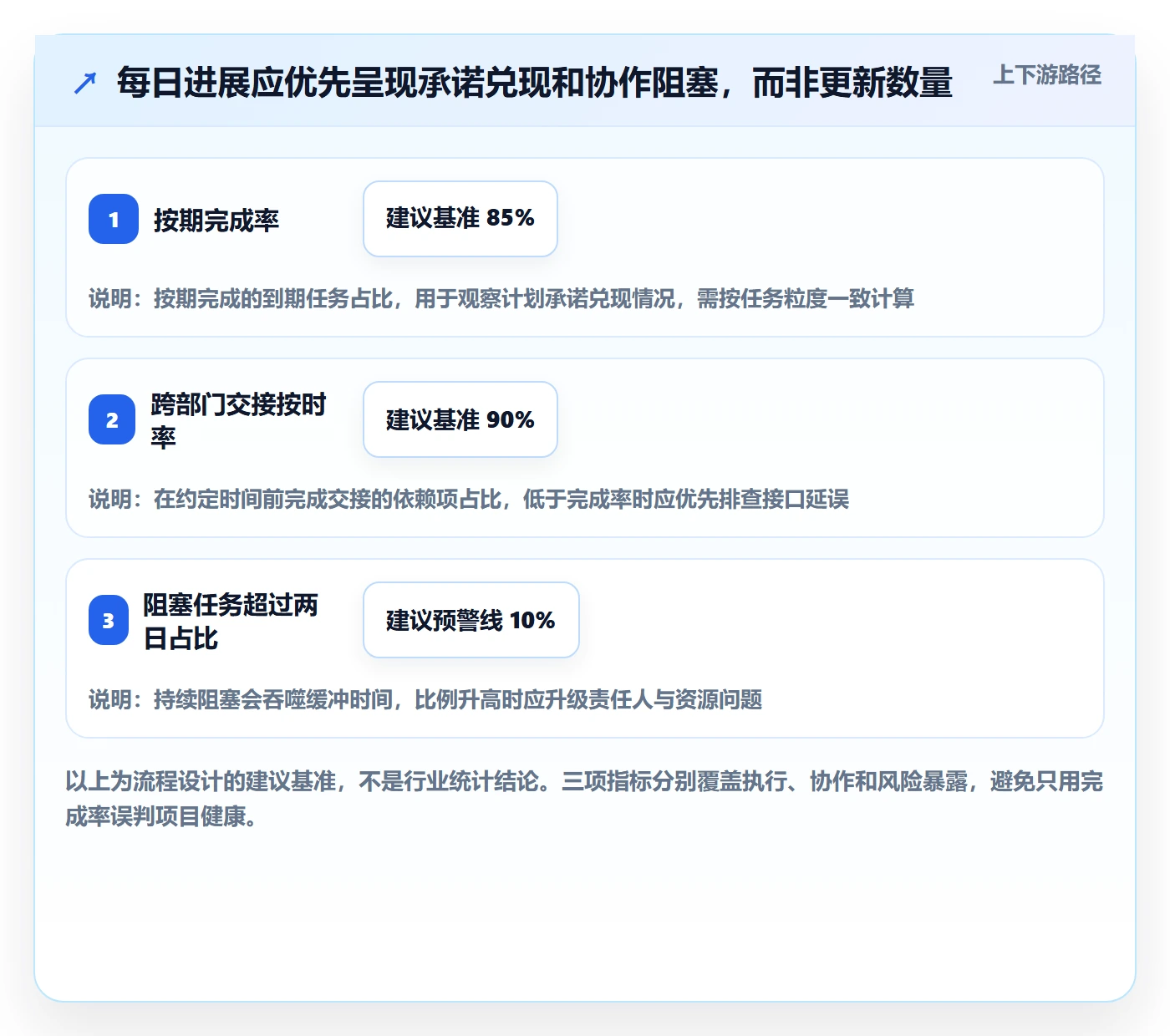
Task: Click number badge 1 for 按期完成率
Action: [x=114, y=219]
